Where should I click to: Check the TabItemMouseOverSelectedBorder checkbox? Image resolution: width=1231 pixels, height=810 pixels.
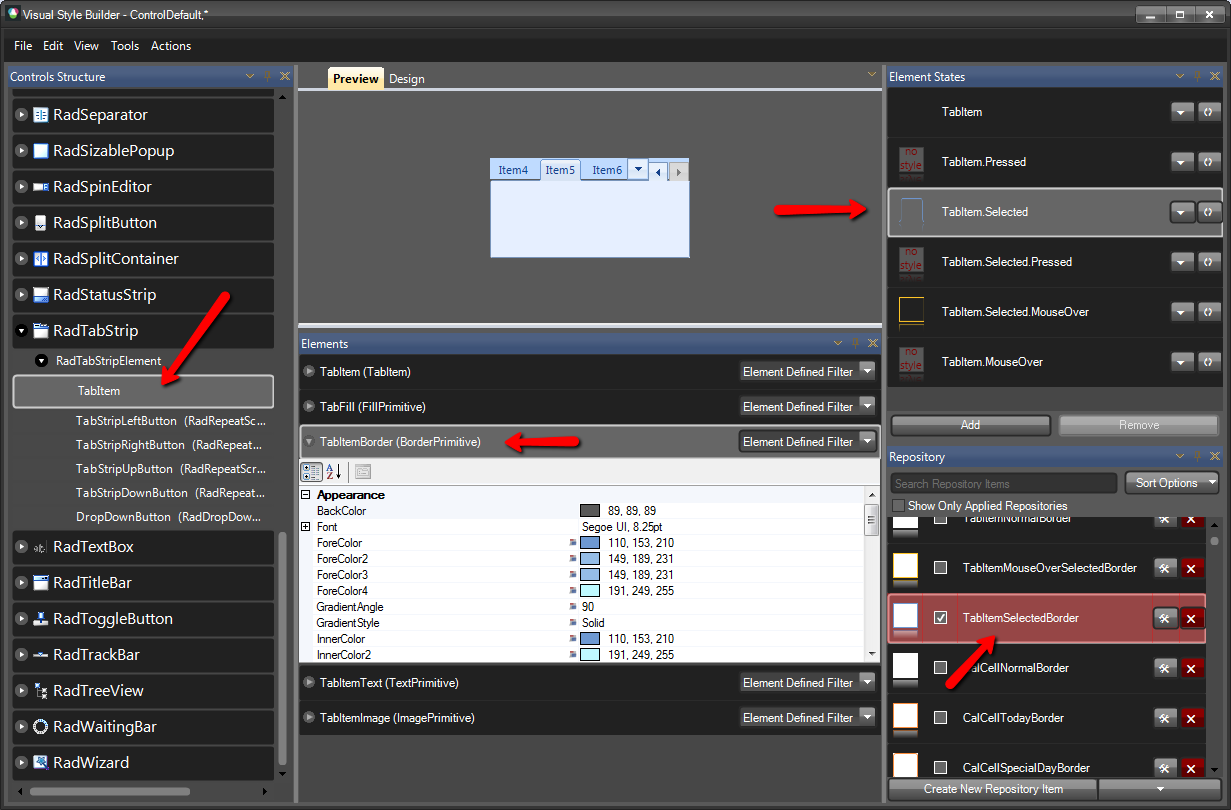pos(940,568)
